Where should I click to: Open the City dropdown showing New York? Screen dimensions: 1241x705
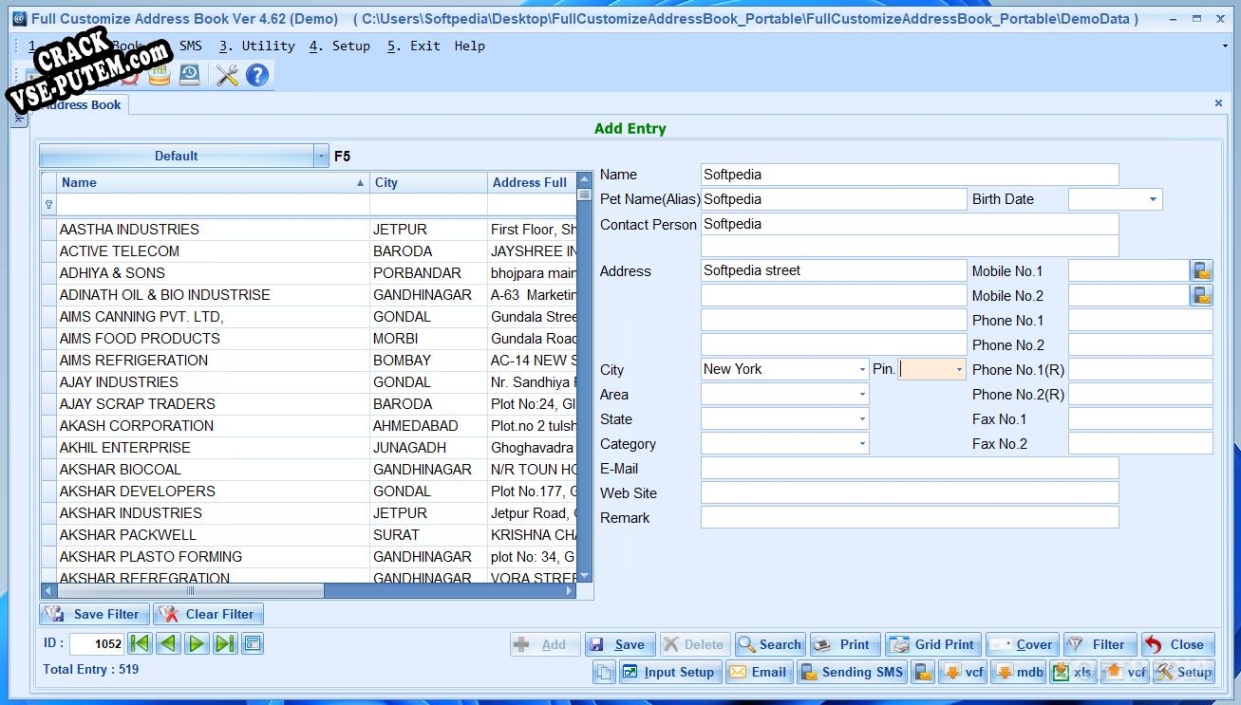862,370
